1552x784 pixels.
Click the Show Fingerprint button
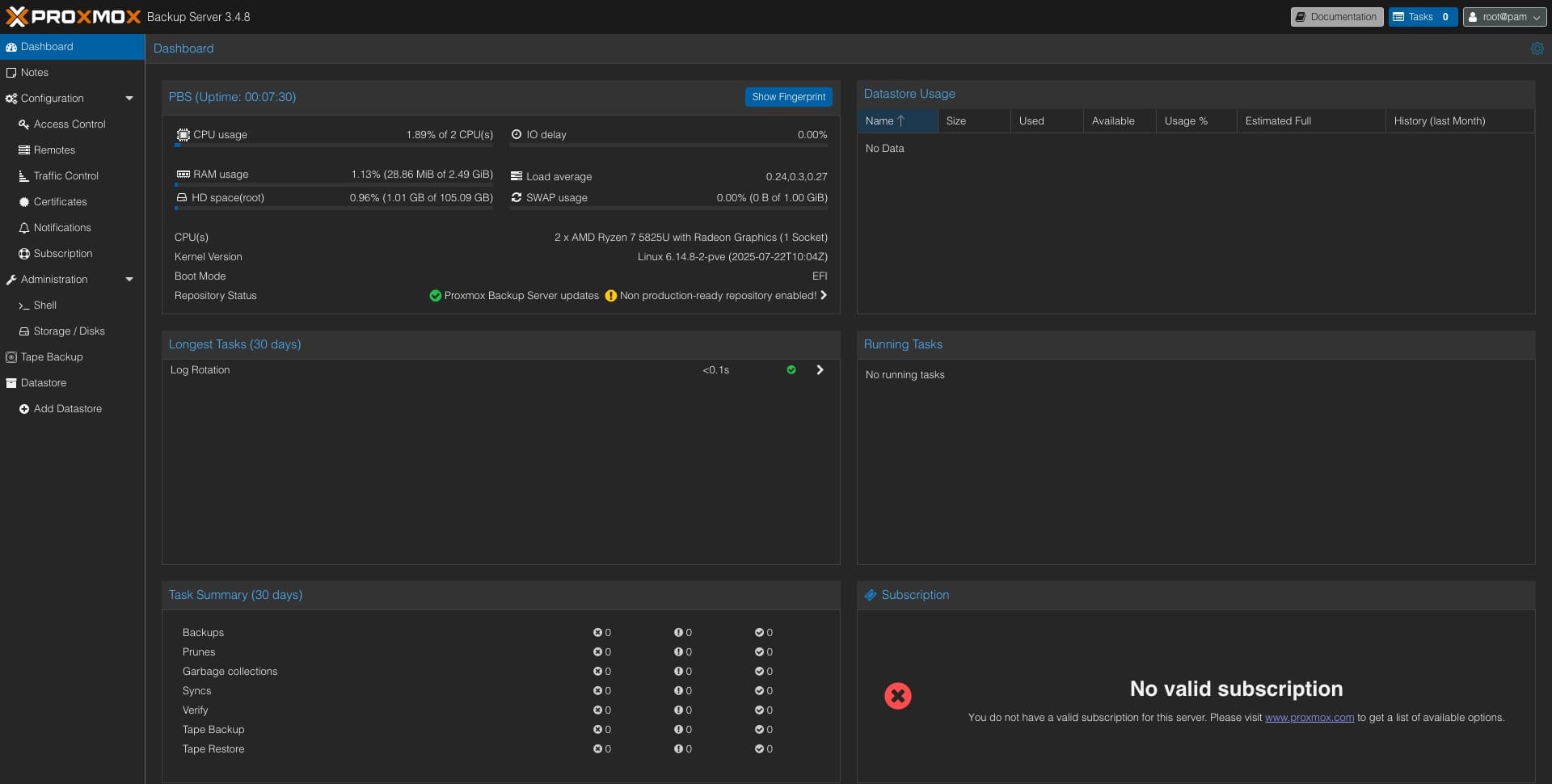coord(788,97)
